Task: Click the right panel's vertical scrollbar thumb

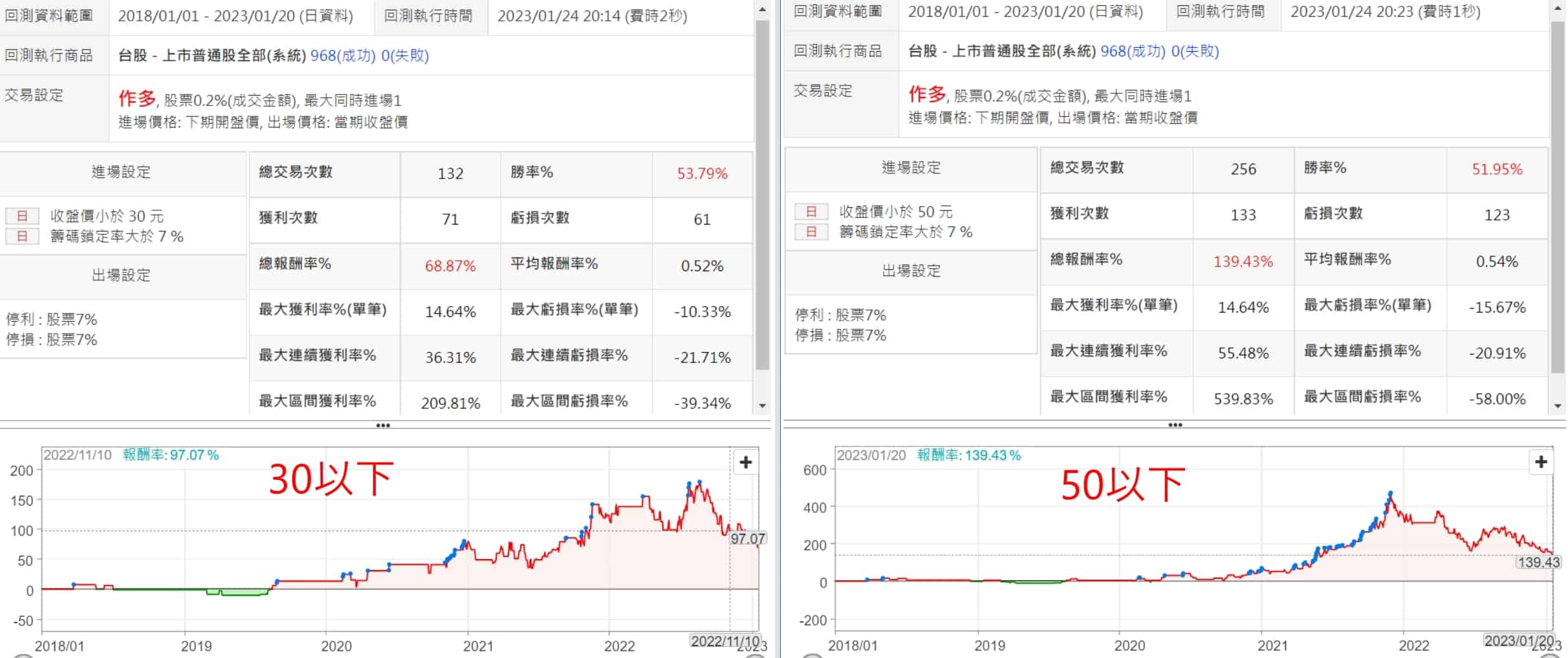Action: pyautogui.click(x=1558, y=194)
